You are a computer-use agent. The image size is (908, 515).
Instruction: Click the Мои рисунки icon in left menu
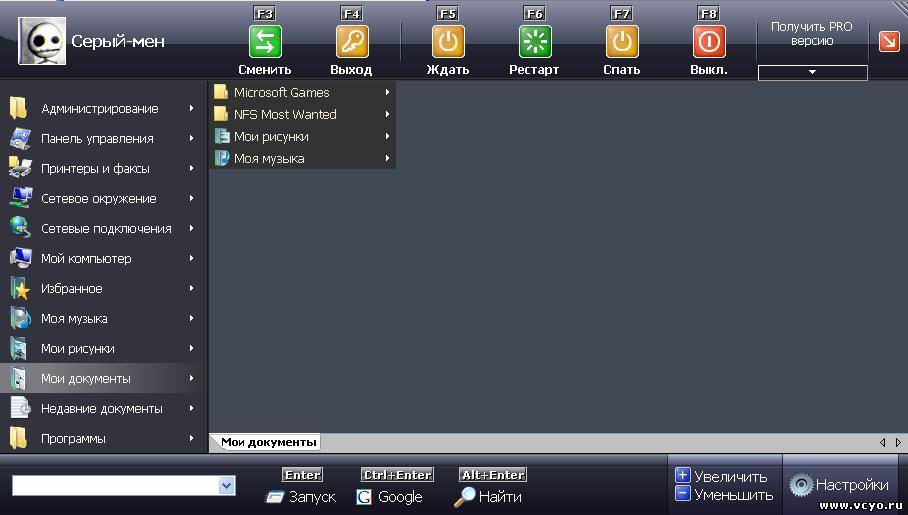[19, 348]
